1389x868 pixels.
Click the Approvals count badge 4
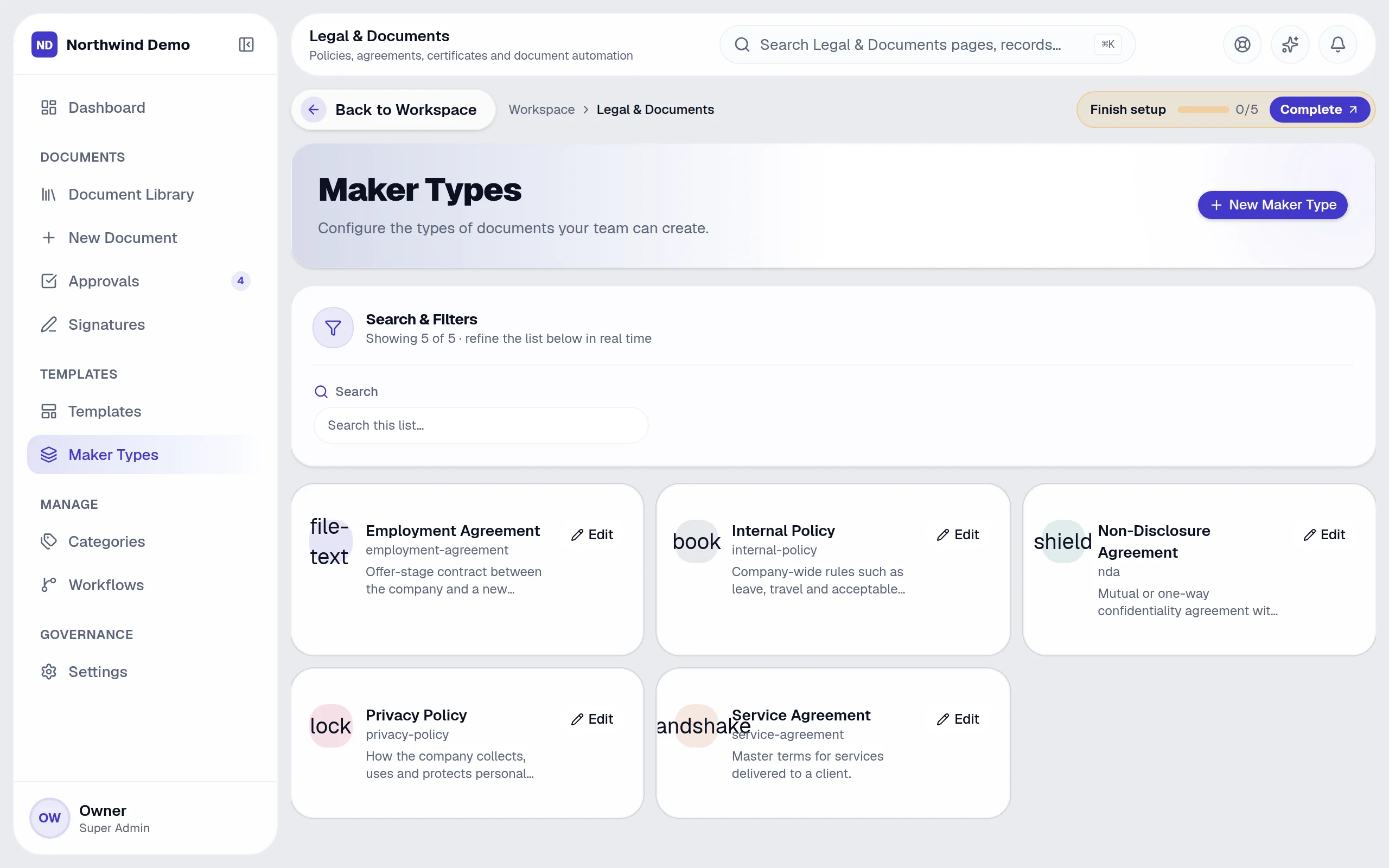240,282
